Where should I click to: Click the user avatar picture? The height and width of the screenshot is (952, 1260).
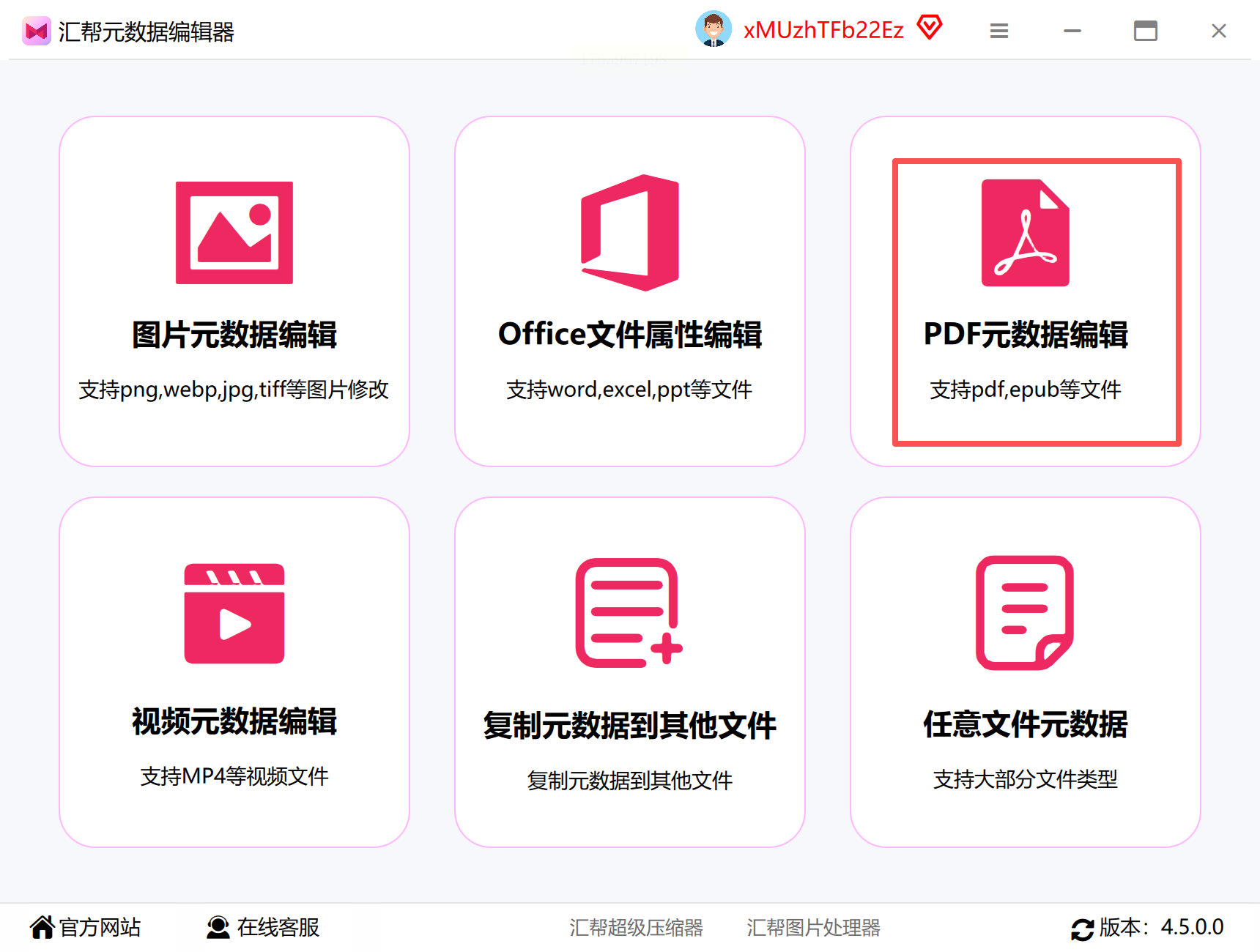tap(714, 29)
